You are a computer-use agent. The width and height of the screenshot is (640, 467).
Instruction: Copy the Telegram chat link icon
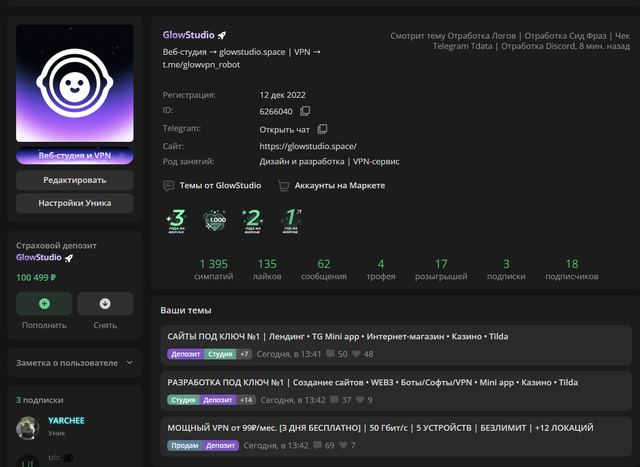(322, 129)
